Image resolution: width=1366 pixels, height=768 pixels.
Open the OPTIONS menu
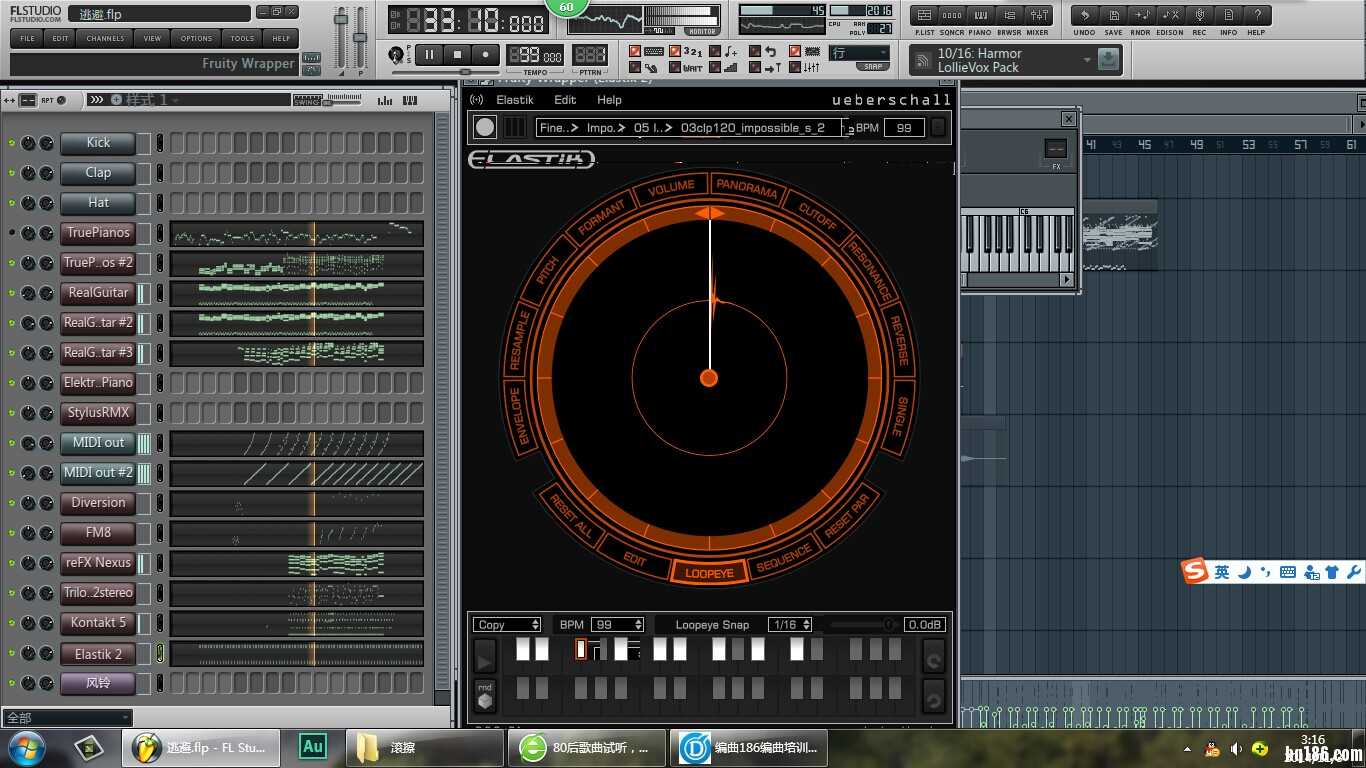(x=196, y=38)
